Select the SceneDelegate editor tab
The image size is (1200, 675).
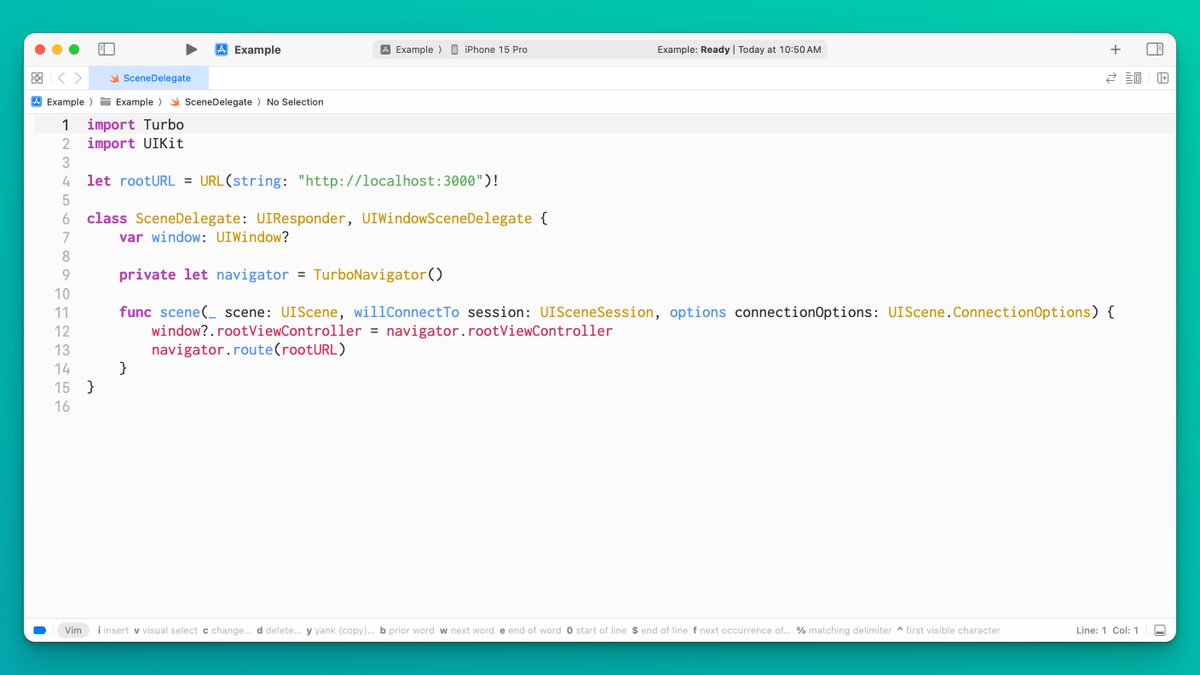pyautogui.click(x=149, y=78)
